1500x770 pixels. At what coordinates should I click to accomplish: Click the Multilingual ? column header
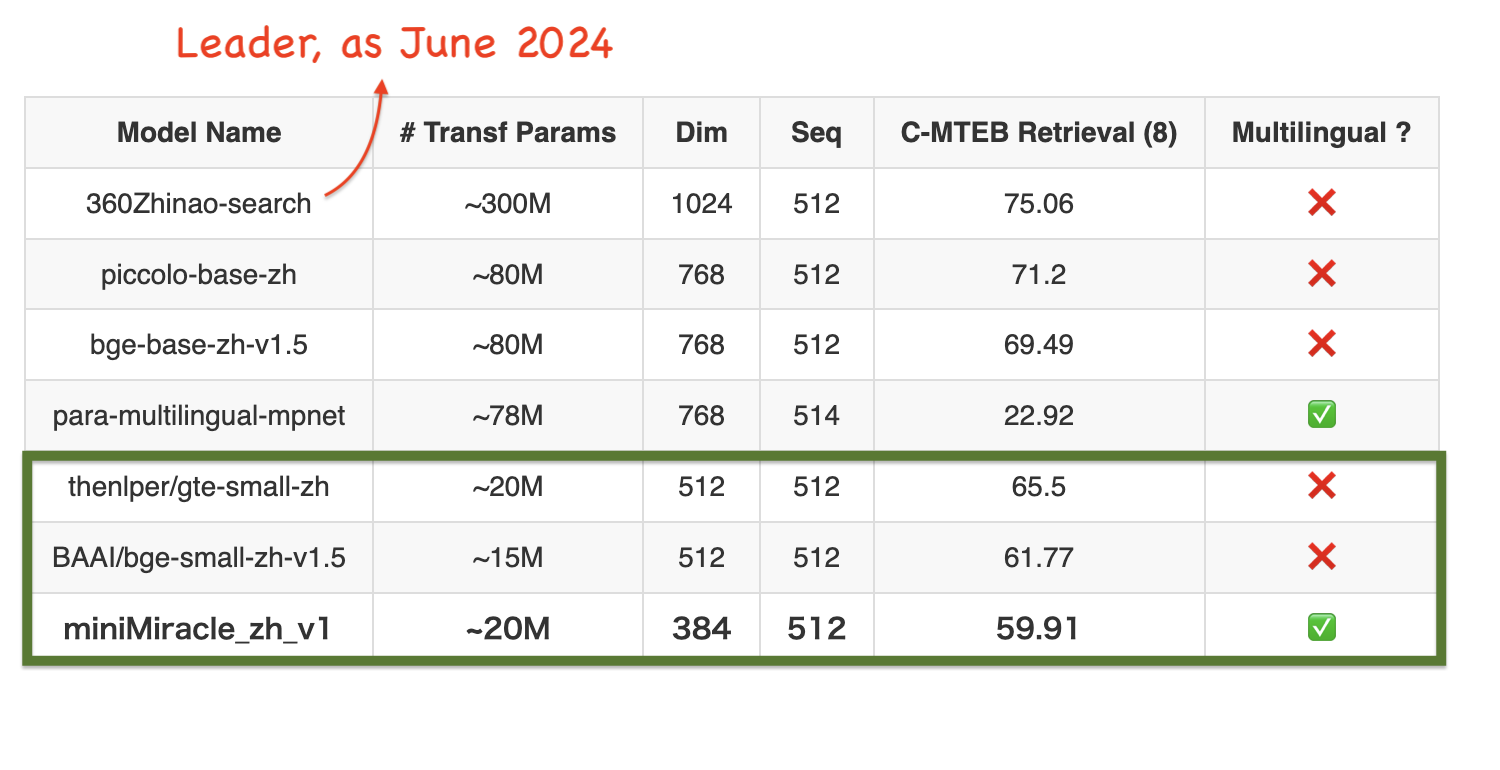[1321, 133]
